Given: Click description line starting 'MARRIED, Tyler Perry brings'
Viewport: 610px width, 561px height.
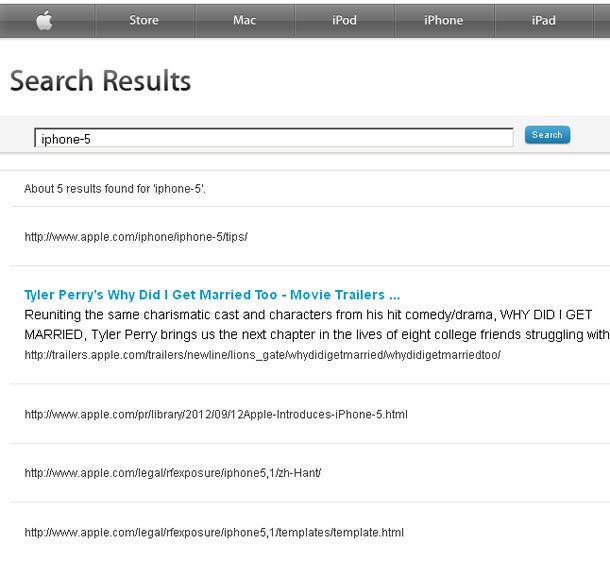Looking at the screenshot, I should pos(317,335).
